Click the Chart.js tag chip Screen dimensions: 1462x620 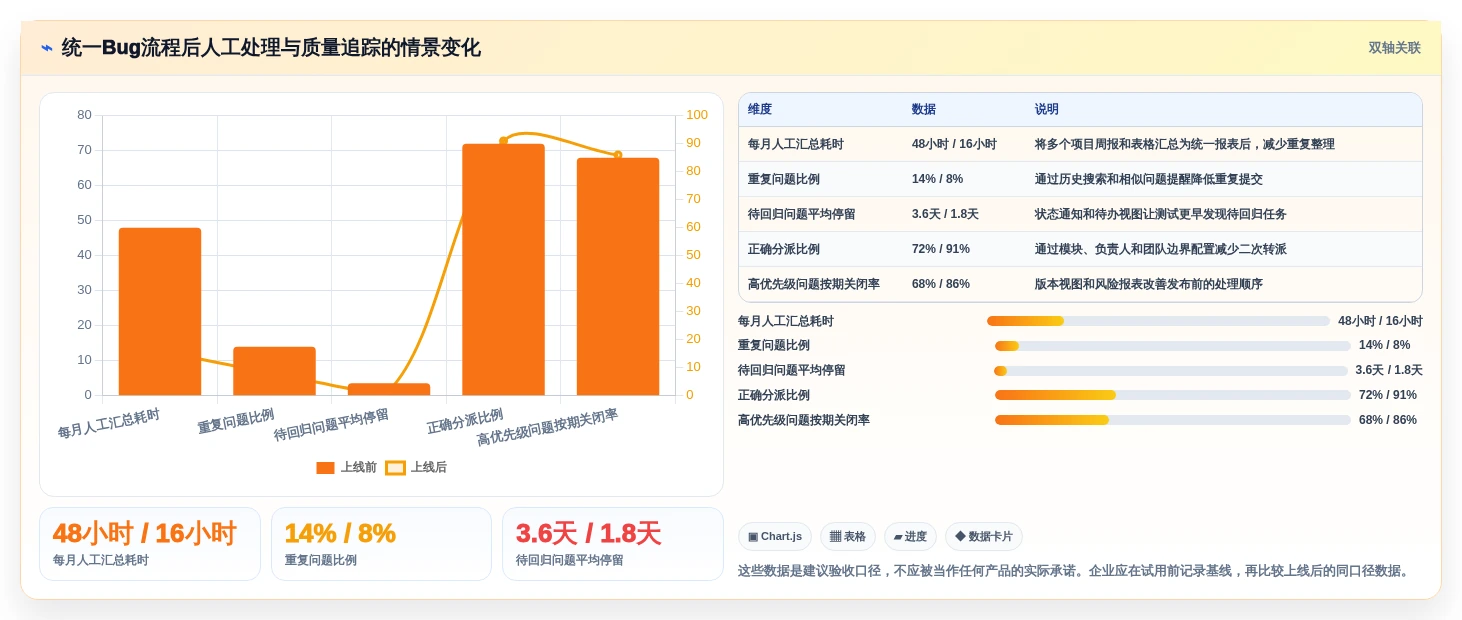(775, 536)
